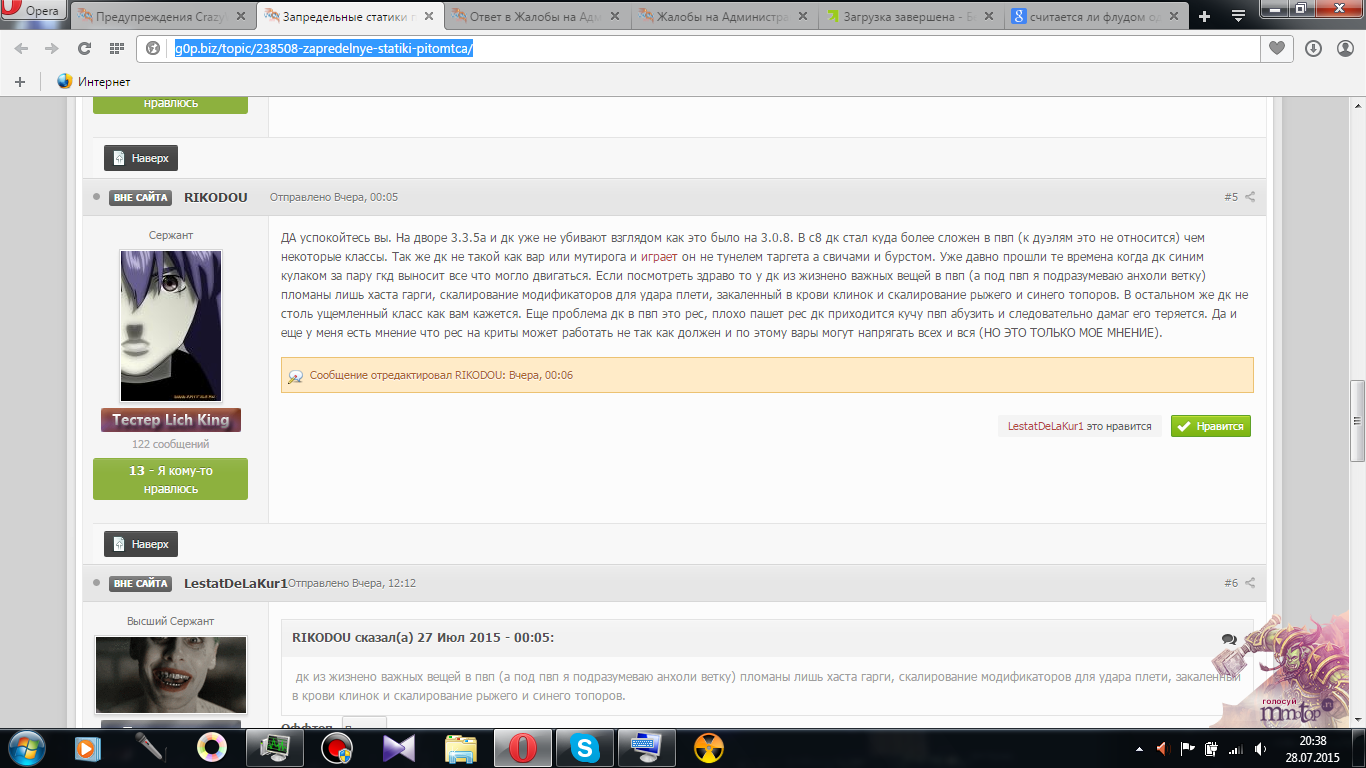
Task: Add a bookmark via the bookmarks bar plus
Action: tap(19, 81)
